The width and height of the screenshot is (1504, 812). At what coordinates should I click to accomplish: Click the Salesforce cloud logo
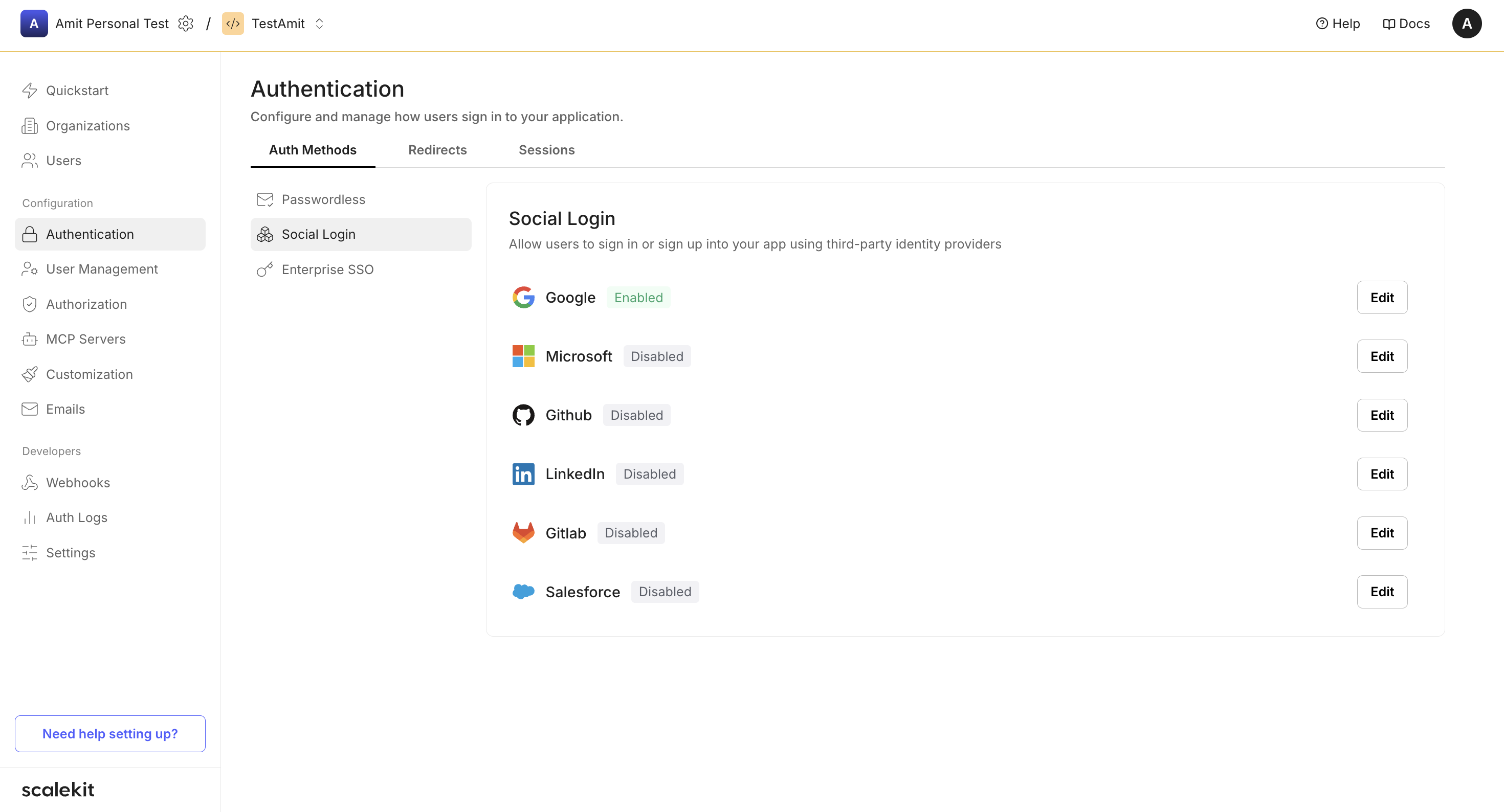click(523, 591)
